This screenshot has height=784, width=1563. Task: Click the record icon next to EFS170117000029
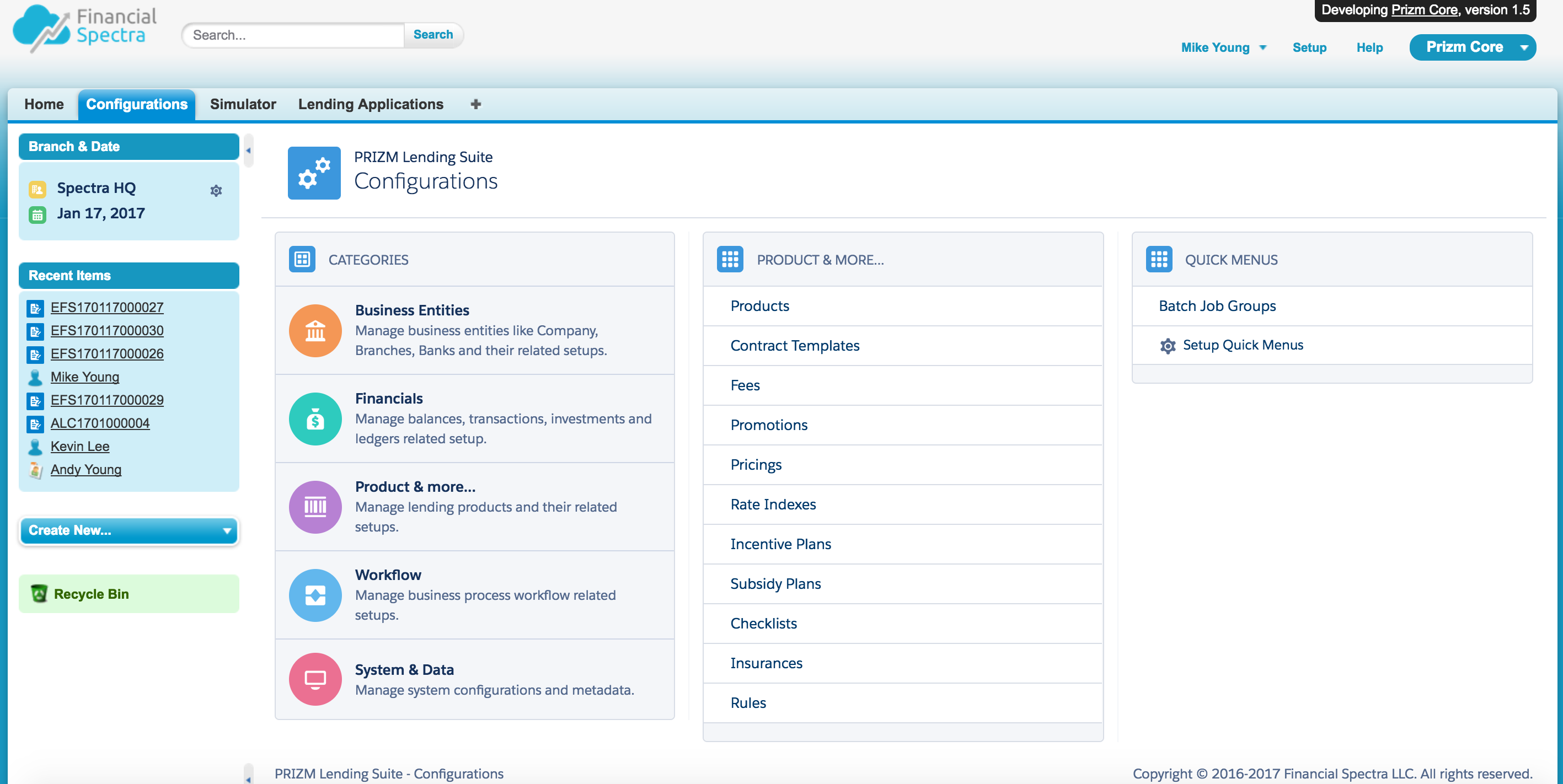(35, 400)
